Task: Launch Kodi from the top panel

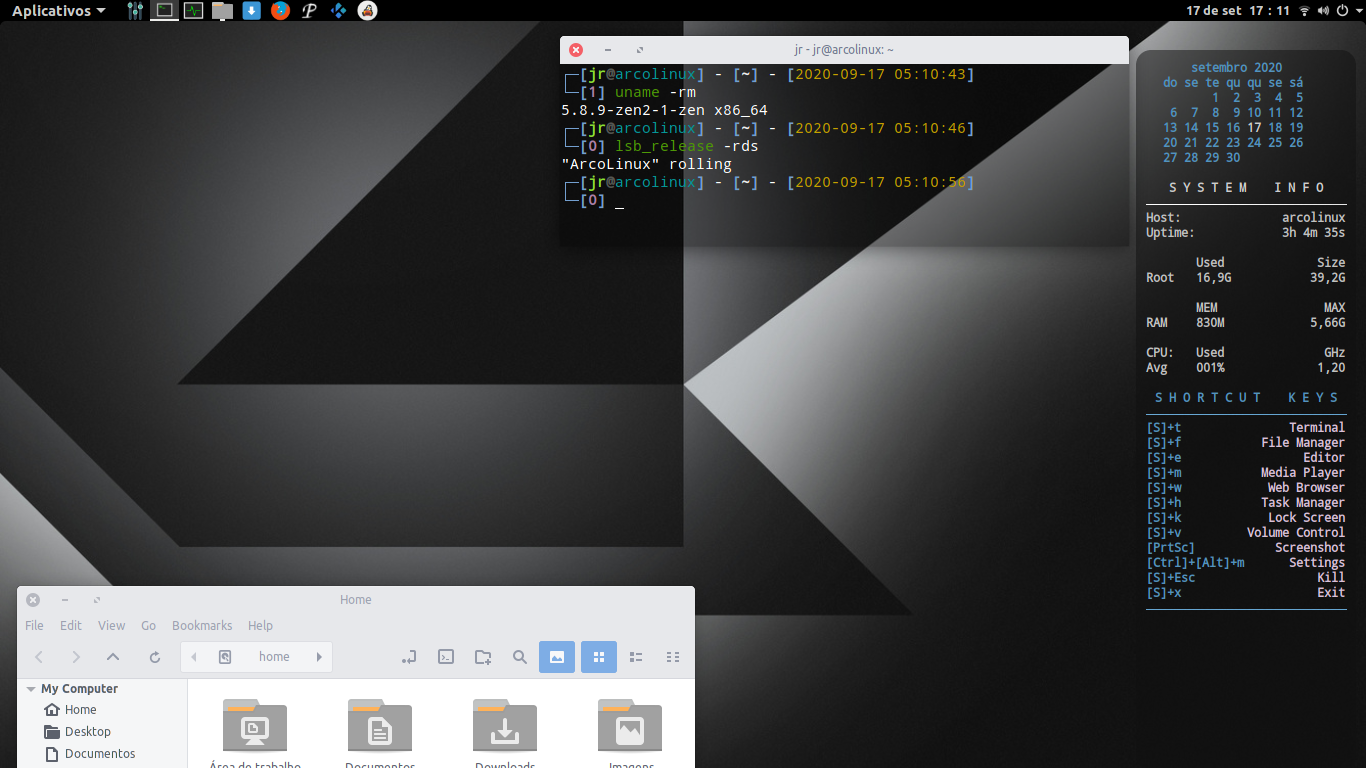Action: [339, 11]
